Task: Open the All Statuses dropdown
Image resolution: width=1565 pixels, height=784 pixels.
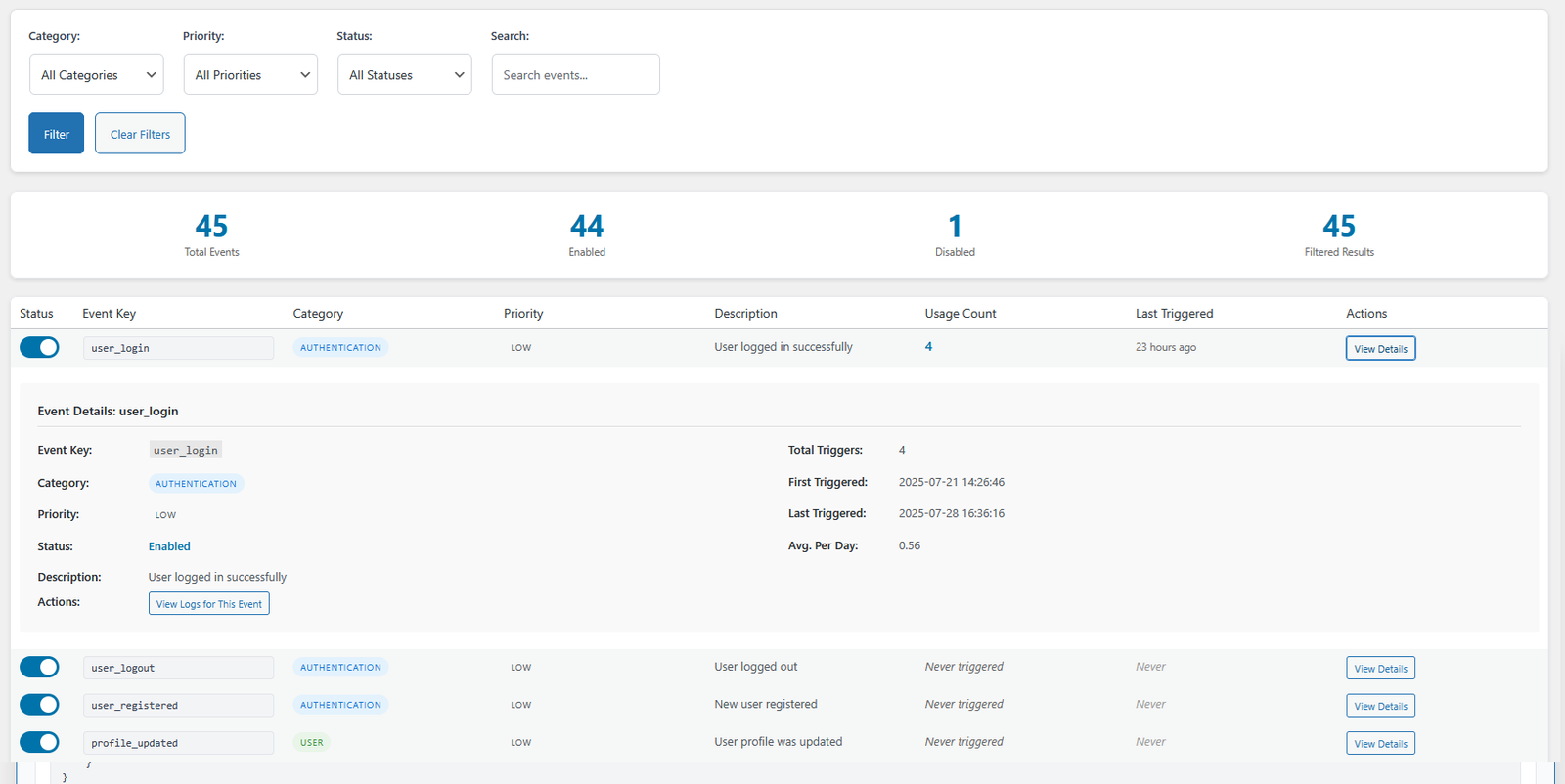Action: click(x=405, y=74)
